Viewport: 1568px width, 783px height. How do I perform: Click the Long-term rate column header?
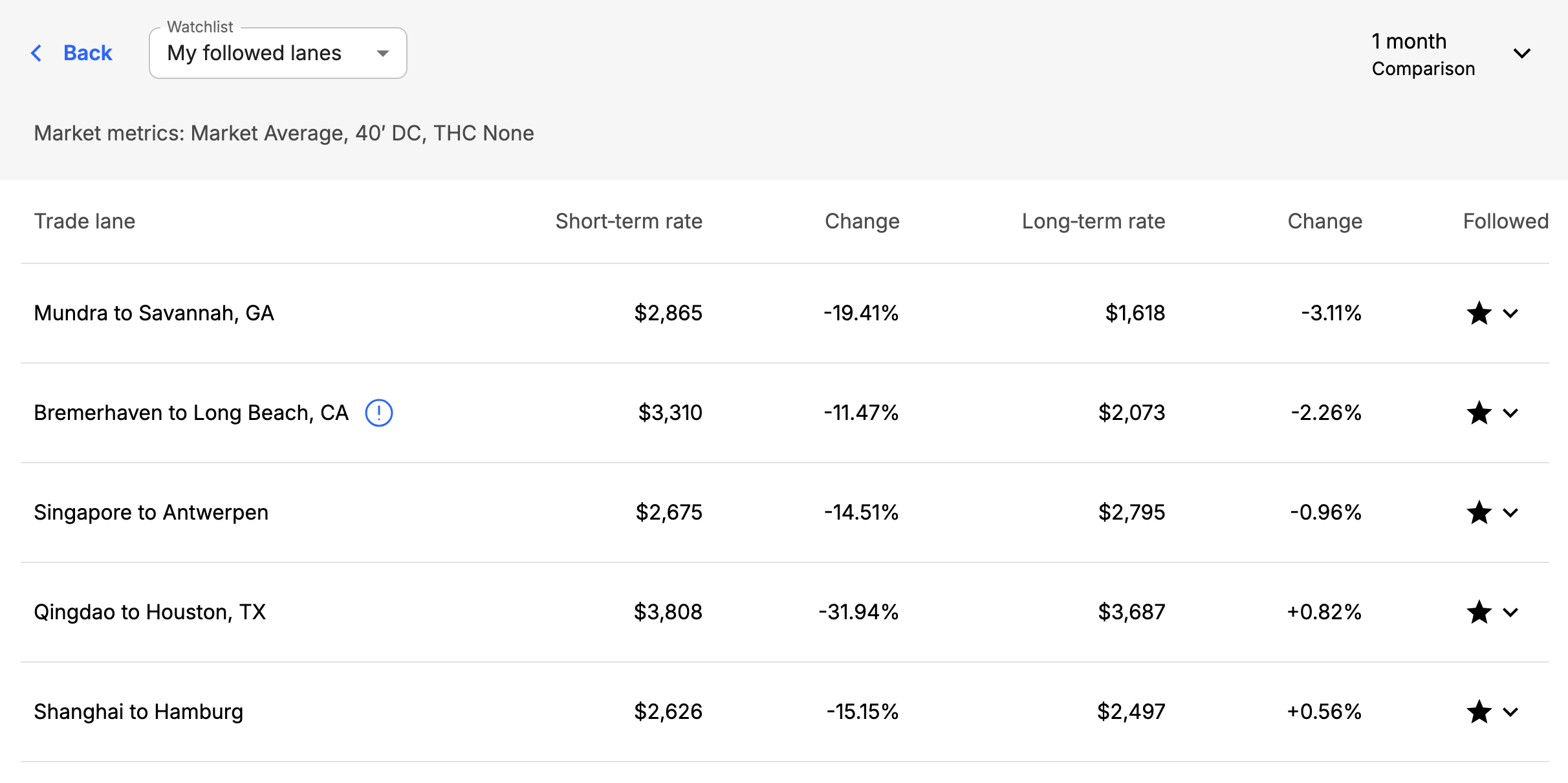click(1093, 221)
